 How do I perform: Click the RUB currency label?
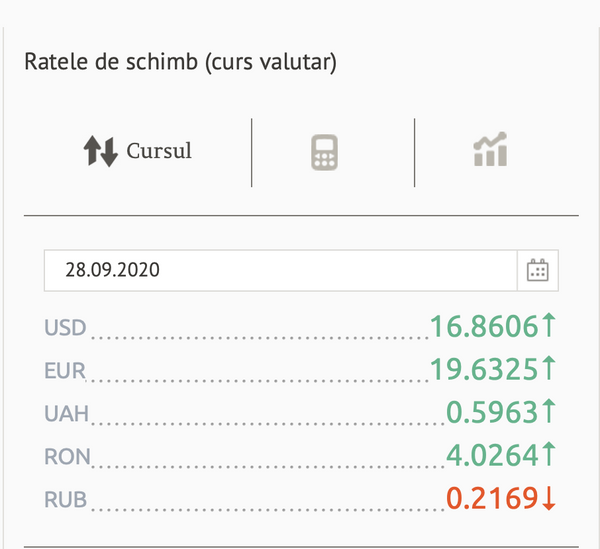[x=66, y=500]
